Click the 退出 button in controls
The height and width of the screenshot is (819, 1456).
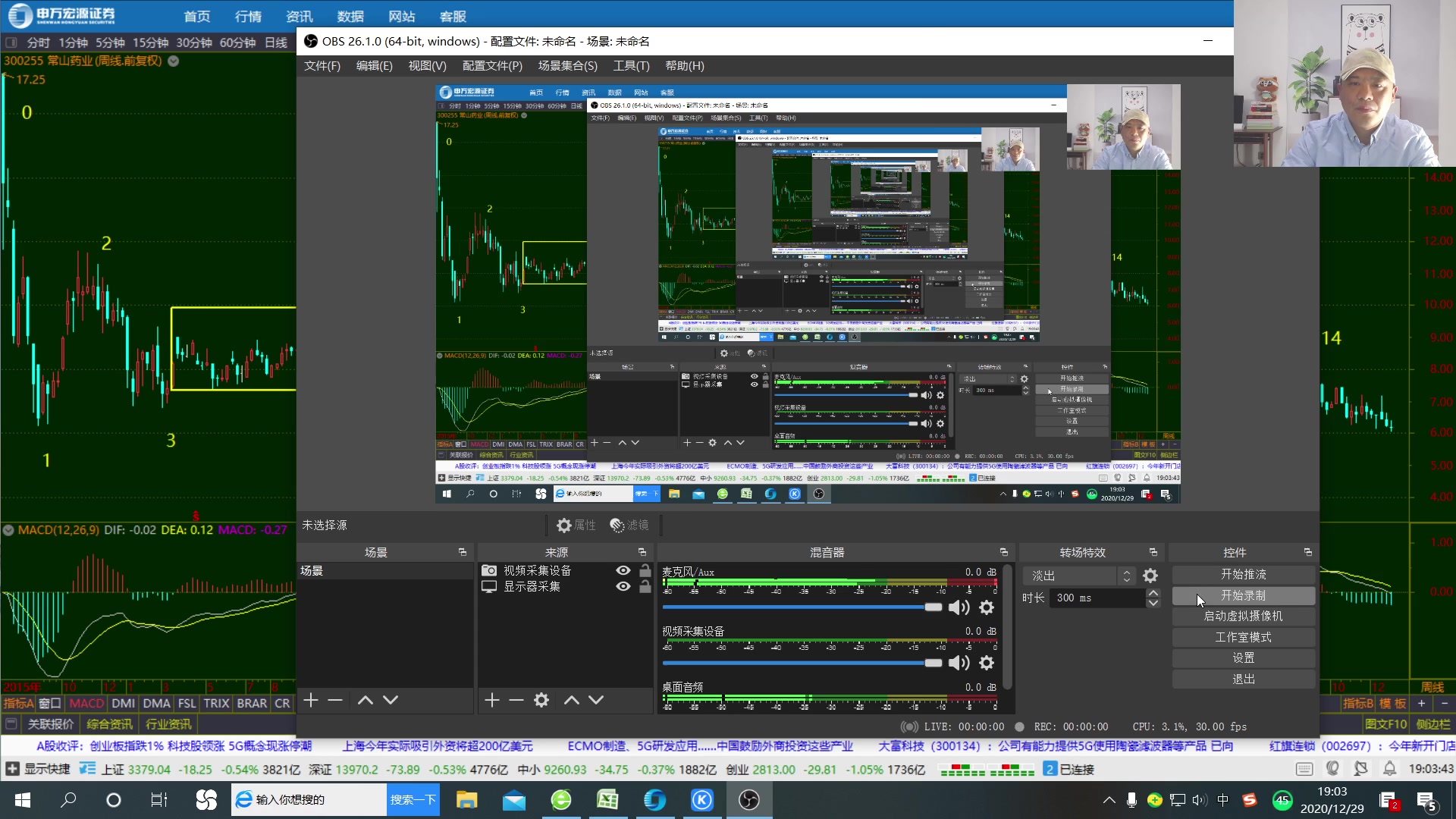[1244, 679]
